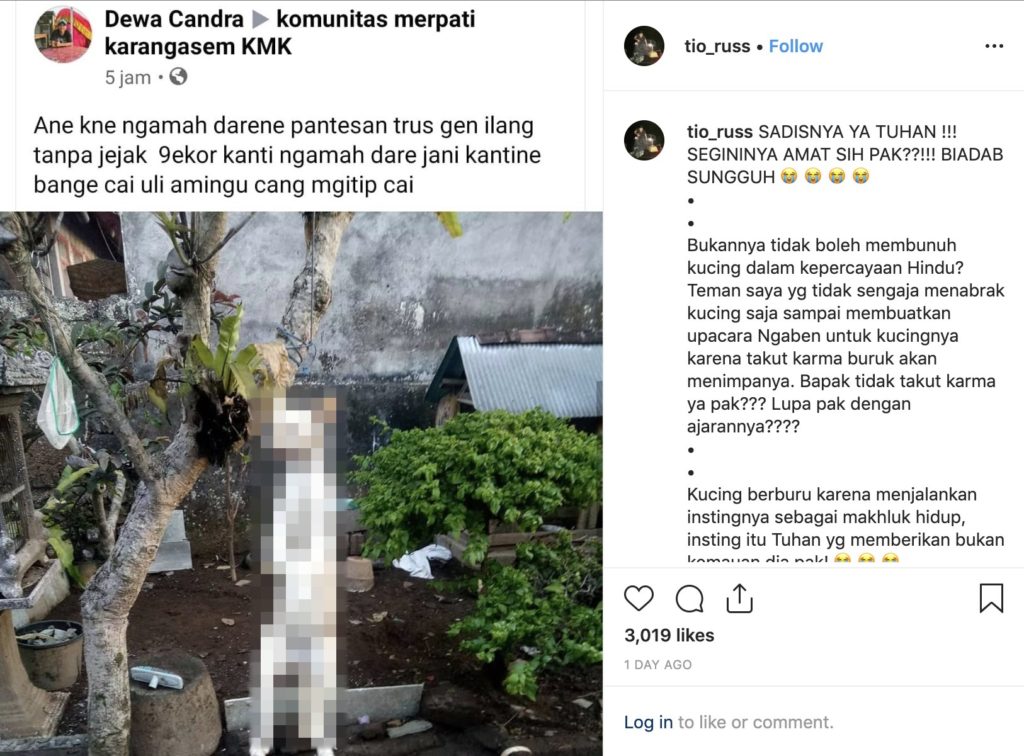The image size is (1024, 756).
Task: Open tio_russ profile picture in header
Action: pyautogui.click(x=644, y=46)
